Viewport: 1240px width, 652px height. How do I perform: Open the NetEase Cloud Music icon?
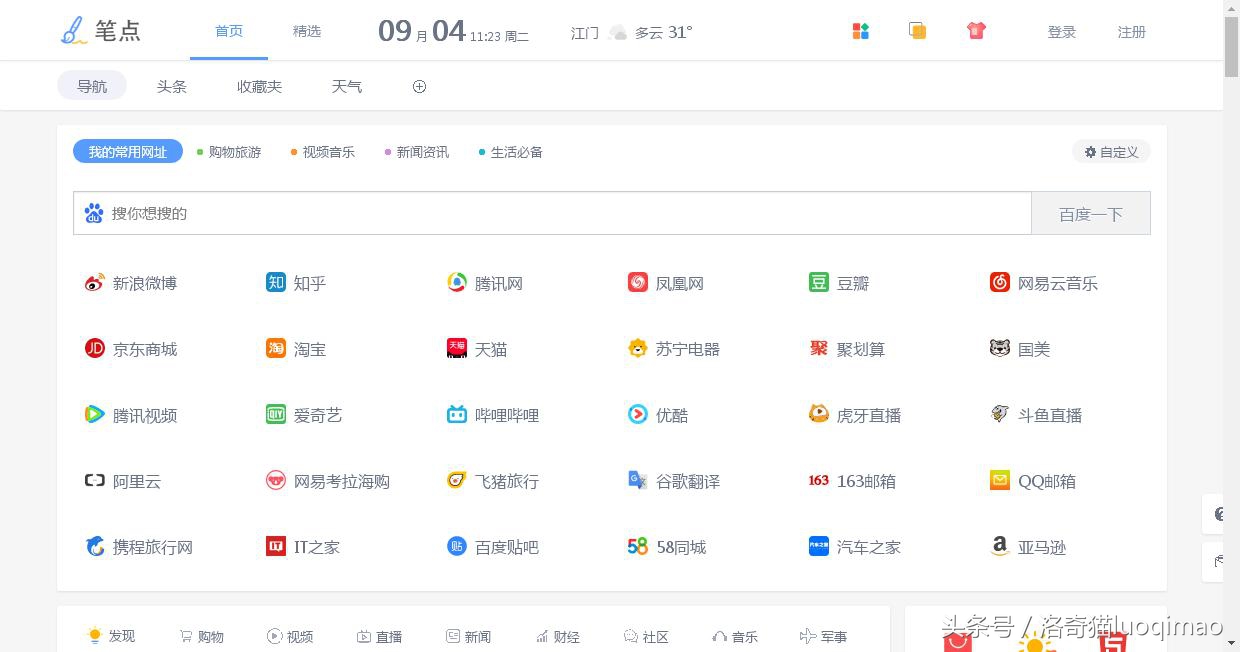(x=1000, y=283)
